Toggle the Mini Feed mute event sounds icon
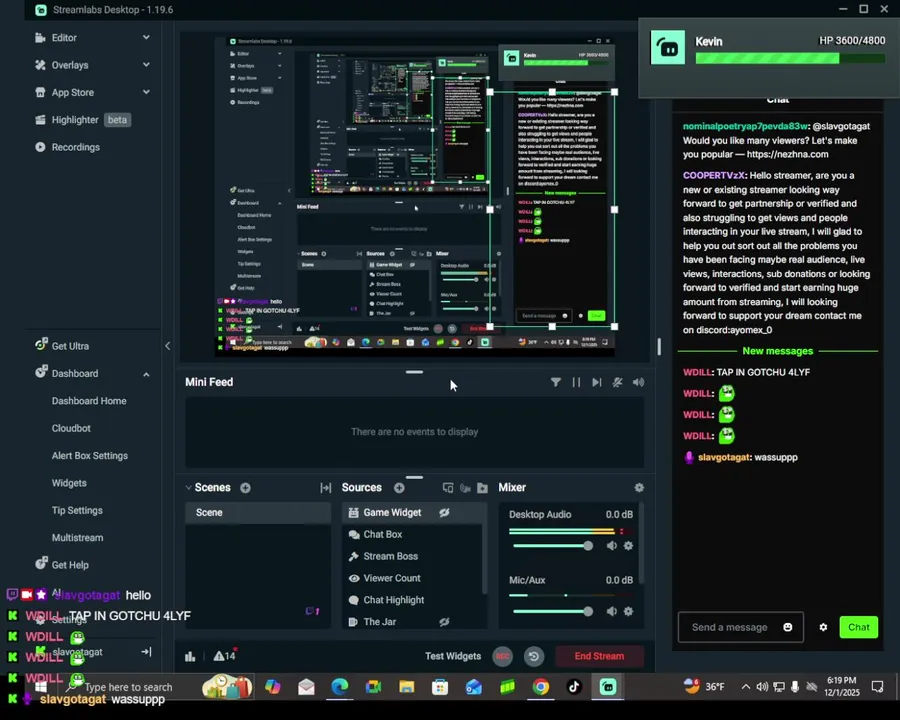This screenshot has height=720, width=900. pos(618,382)
